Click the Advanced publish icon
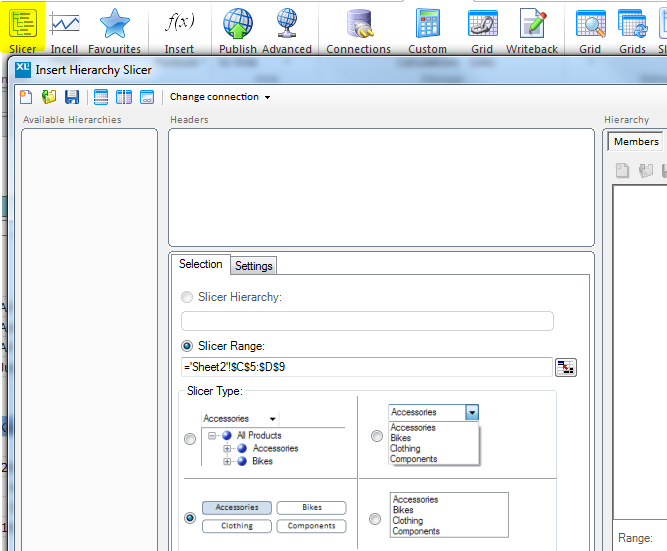Screen dimensions: 667x551 tap(287, 24)
